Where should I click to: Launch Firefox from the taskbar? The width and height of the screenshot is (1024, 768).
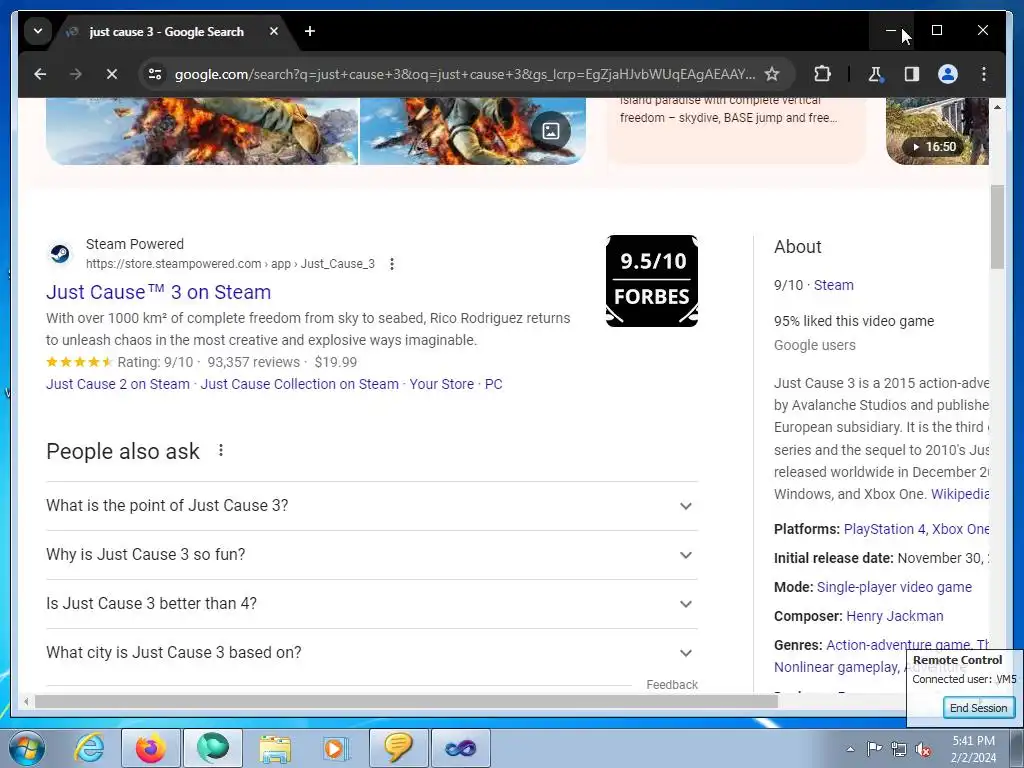151,748
